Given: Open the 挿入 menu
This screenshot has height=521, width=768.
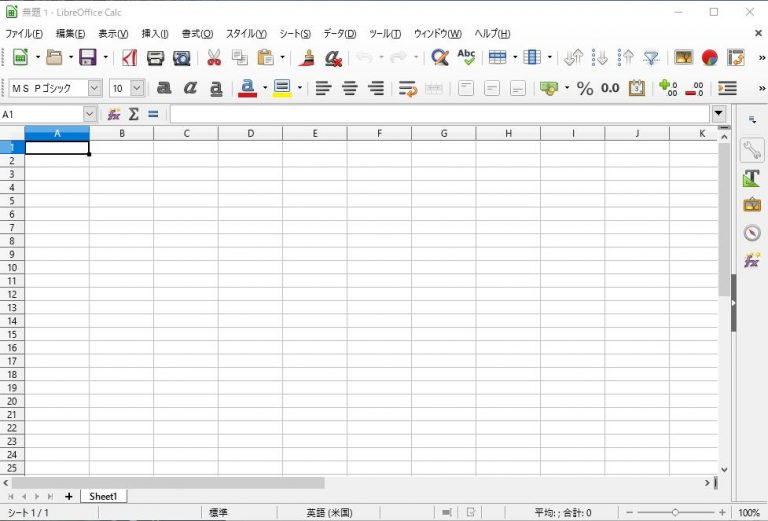Looking at the screenshot, I should tap(155, 34).
